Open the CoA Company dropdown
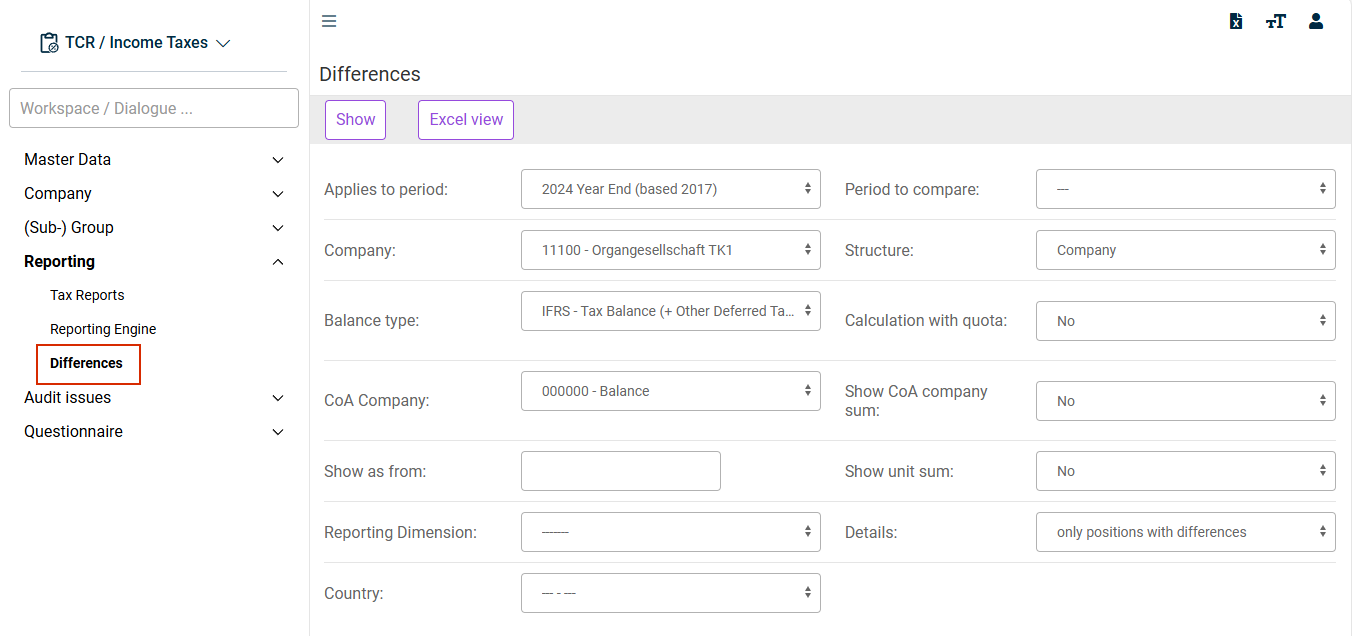Viewport: 1352px width, 636px height. (x=671, y=391)
